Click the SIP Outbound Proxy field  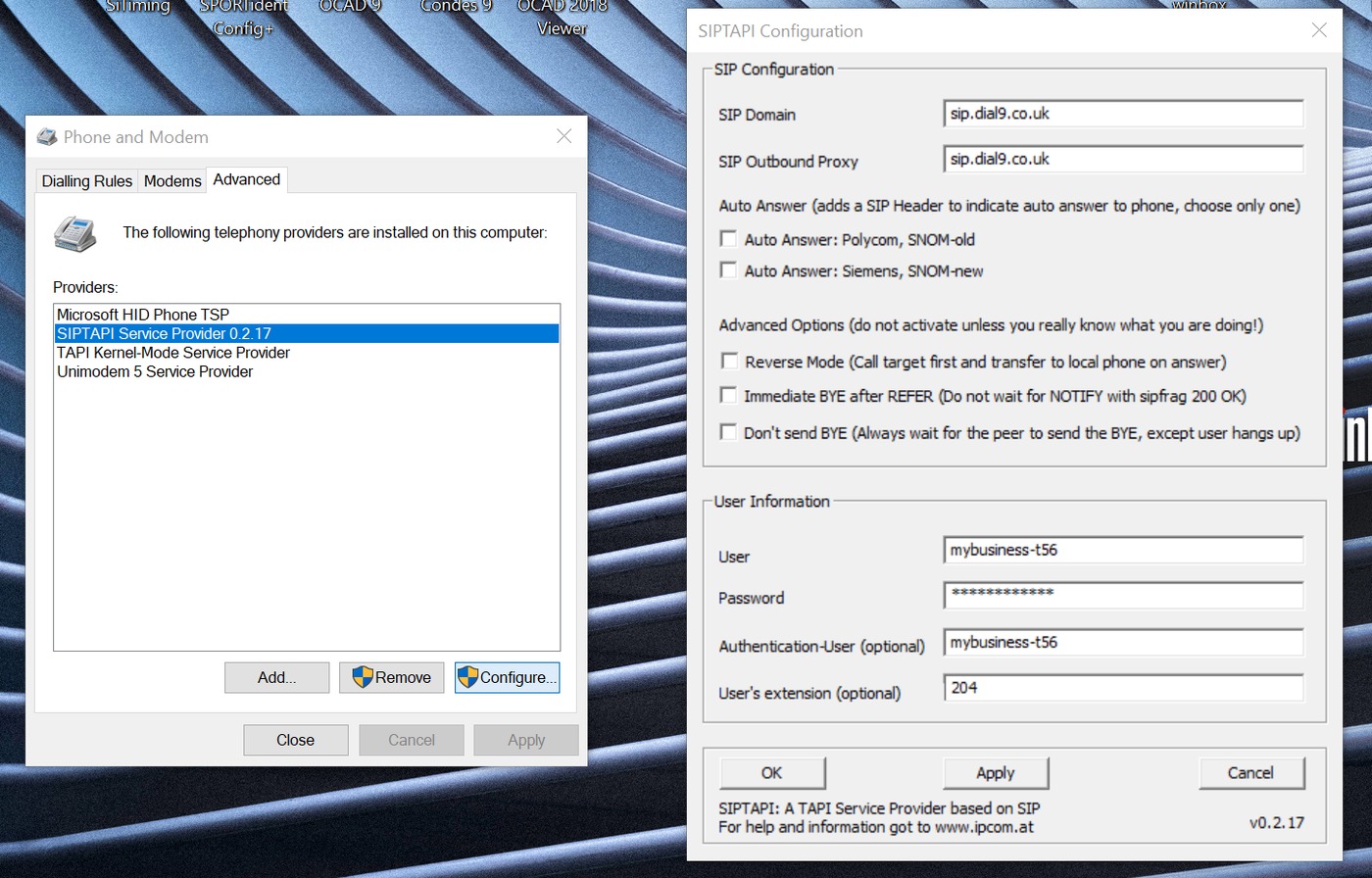1123,159
